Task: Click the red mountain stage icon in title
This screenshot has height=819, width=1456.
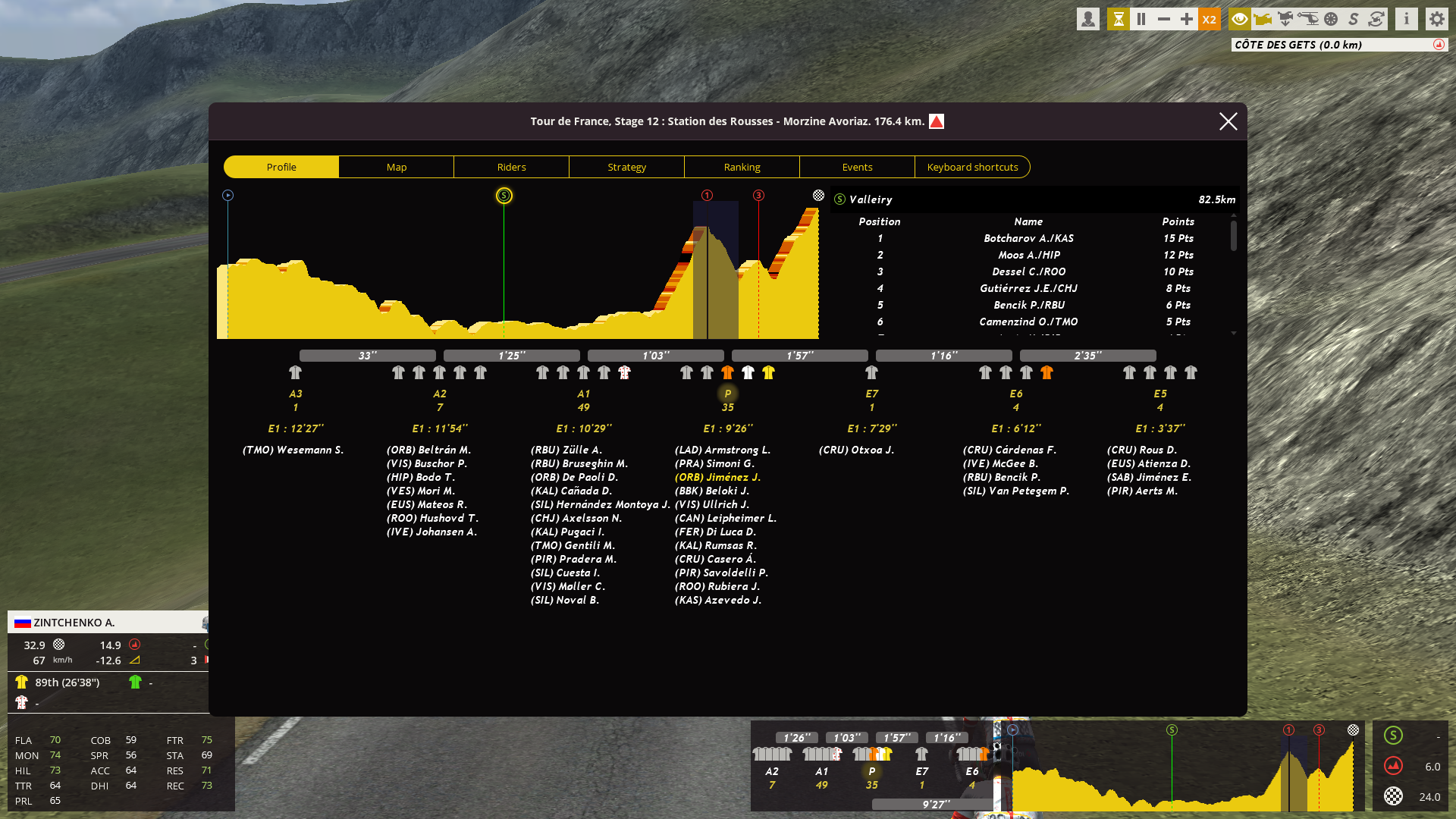Action: pos(937,121)
